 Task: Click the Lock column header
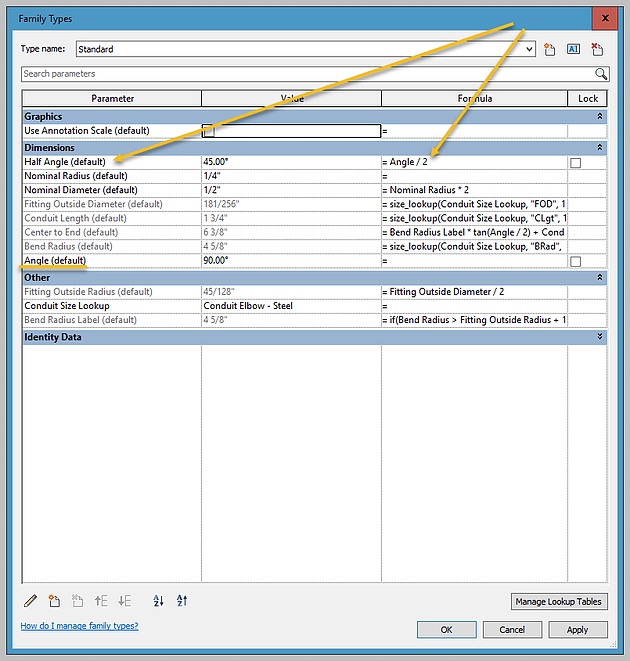(x=587, y=99)
